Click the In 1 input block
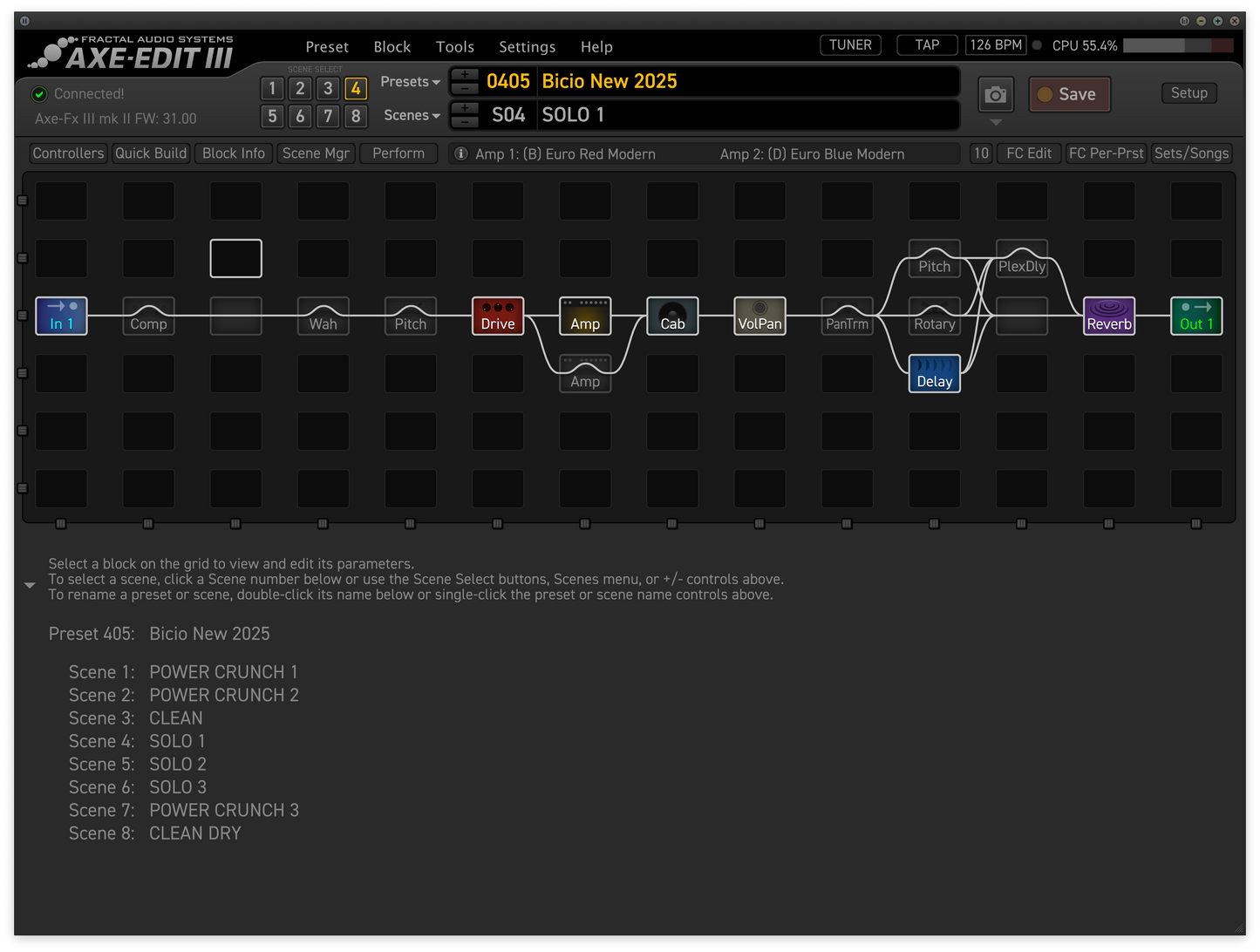Screen dimensions: 1260x952 [x=60, y=316]
